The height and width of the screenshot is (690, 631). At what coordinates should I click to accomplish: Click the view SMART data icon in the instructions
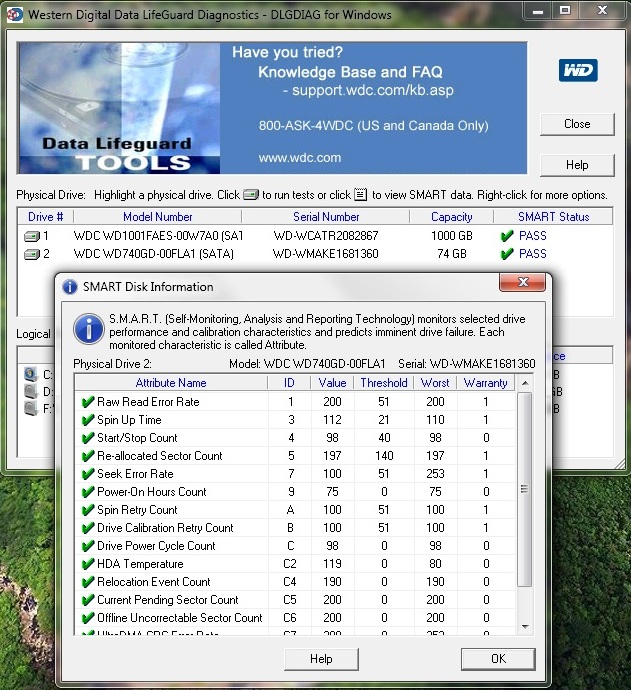point(360,194)
